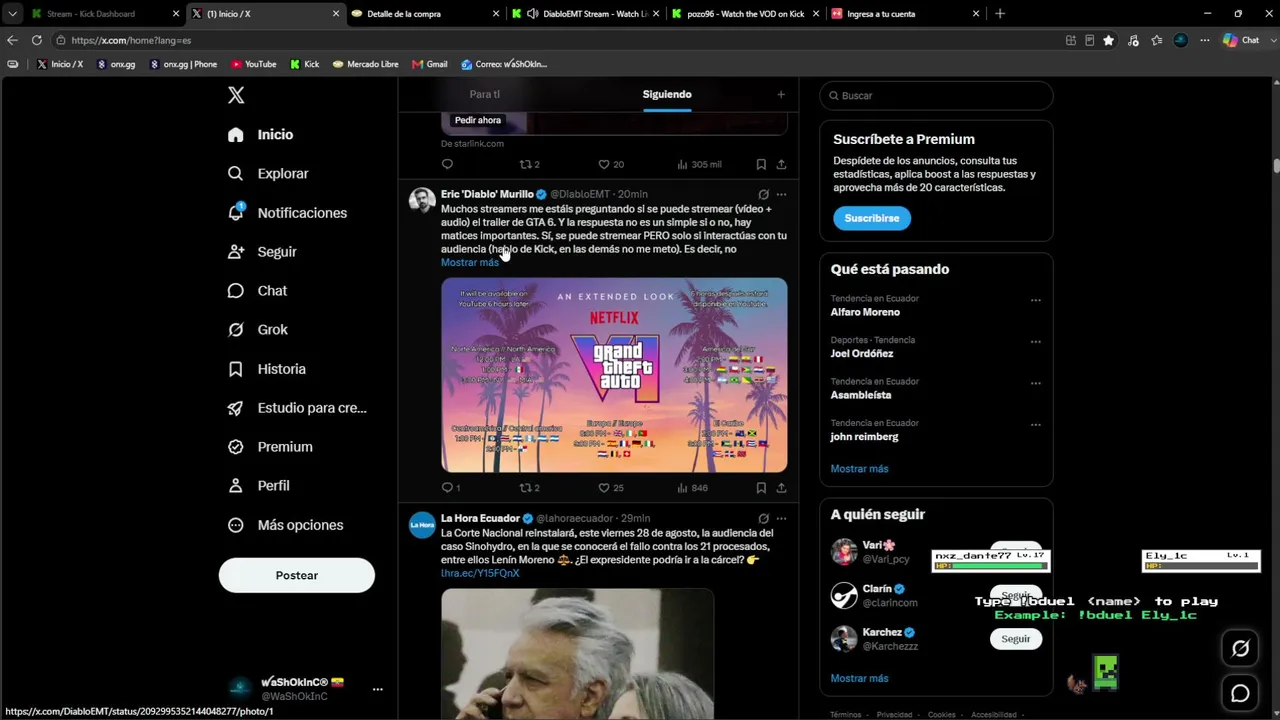Image resolution: width=1280 pixels, height=720 pixels.
Task: Open the floating Grok button
Action: (1240, 648)
